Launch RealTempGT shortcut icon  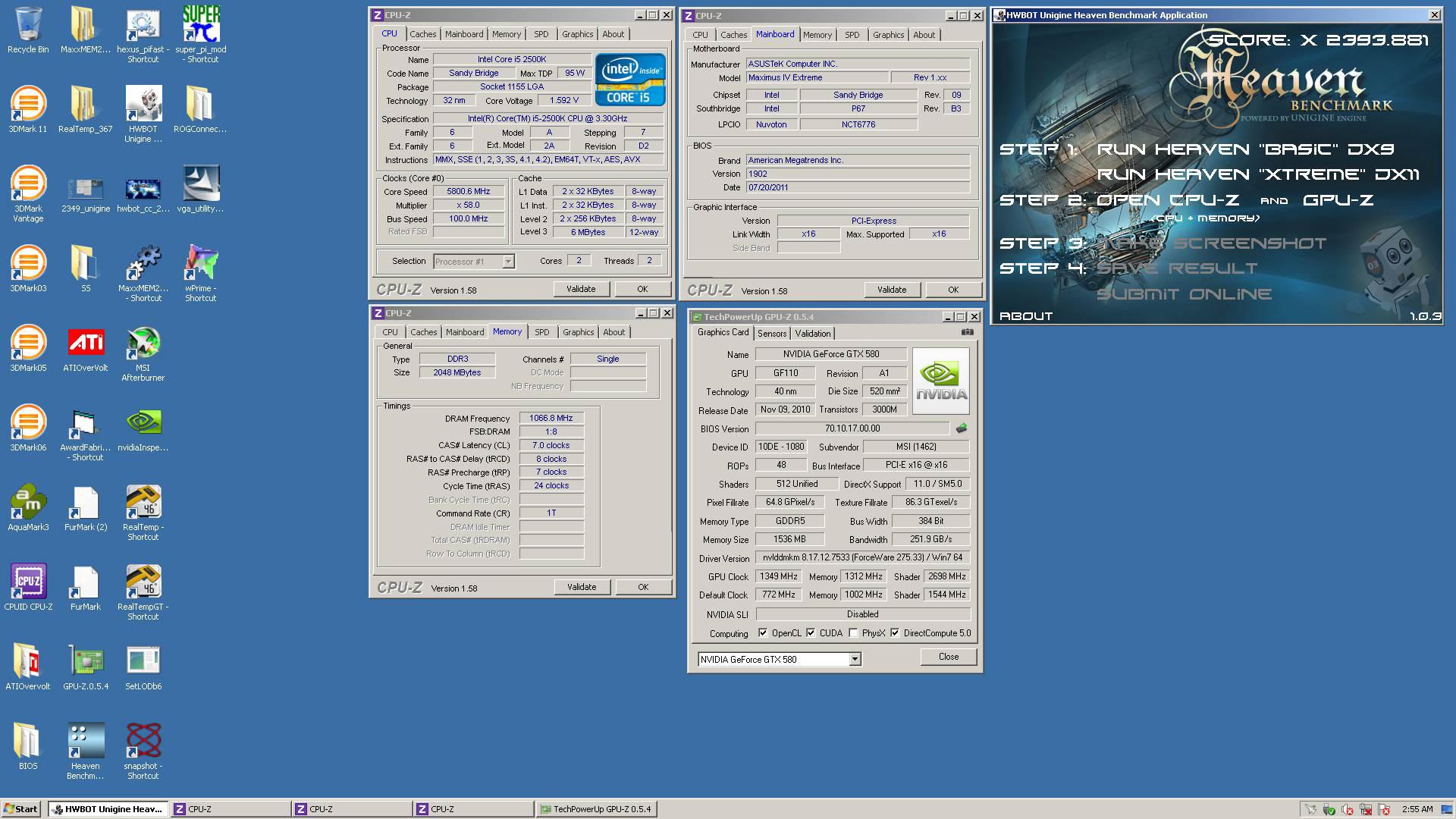pos(143,582)
